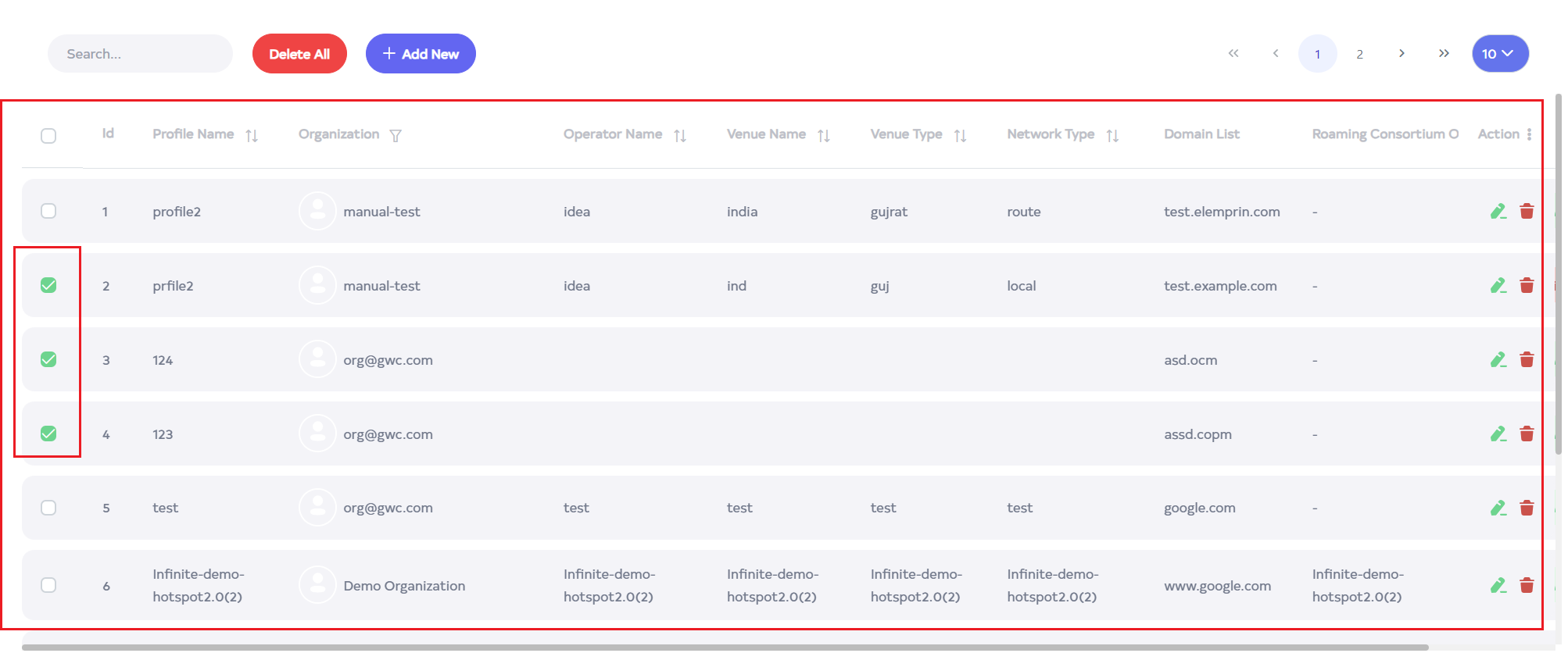Open the rows-per-page 10 dropdown
The height and width of the screenshot is (653, 1568).
[x=1500, y=54]
